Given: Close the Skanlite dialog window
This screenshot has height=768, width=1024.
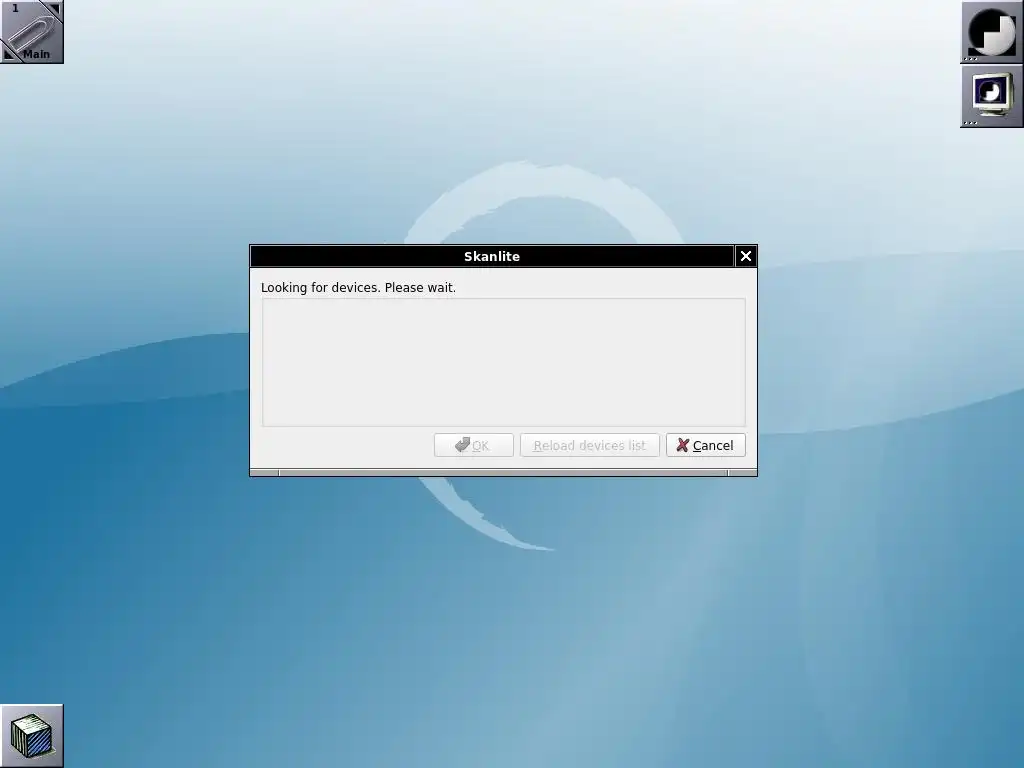Looking at the screenshot, I should point(746,256).
